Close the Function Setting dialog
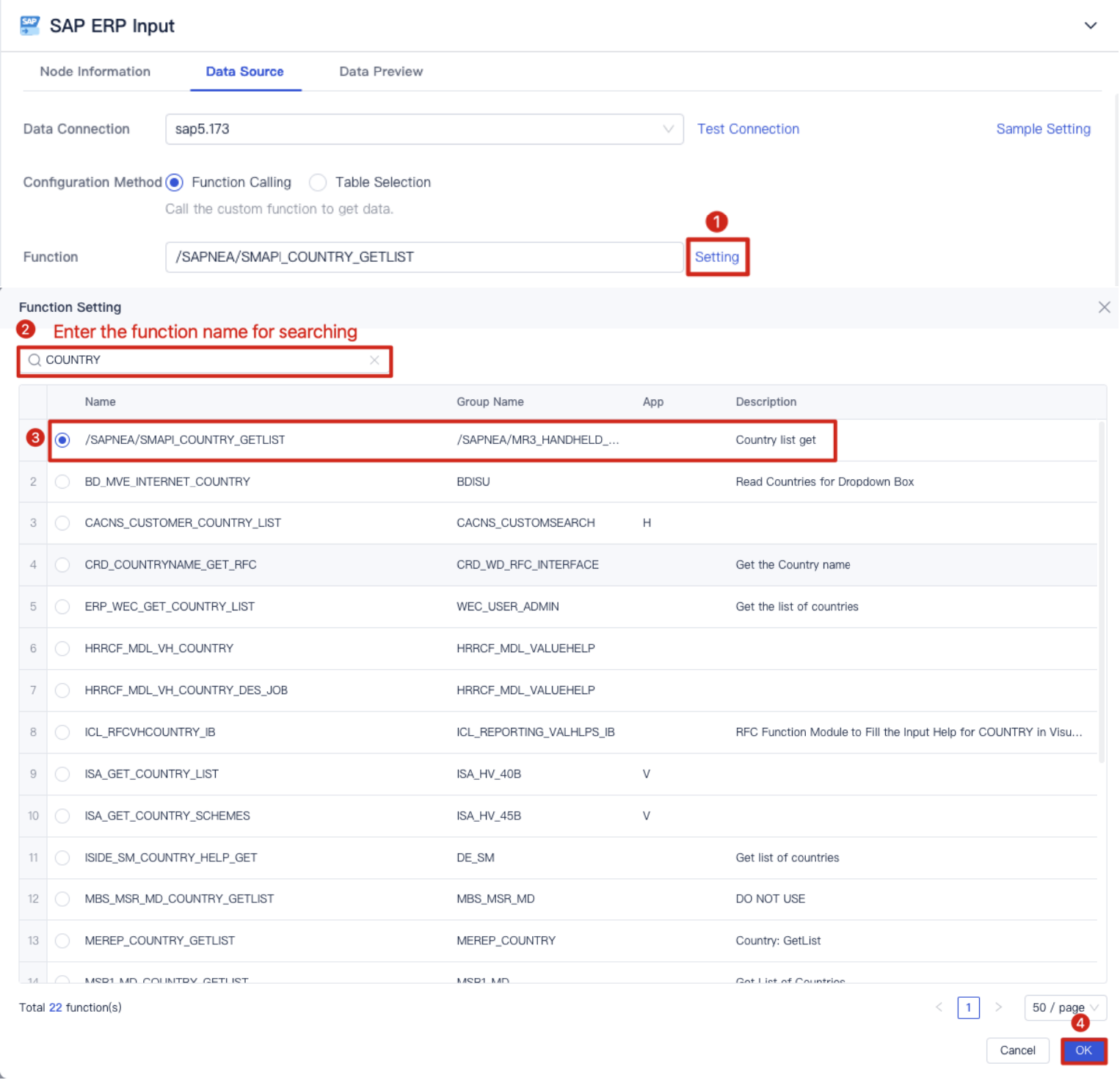The height and width of the screenshot is (1080, 1120). click(1105, 308)
